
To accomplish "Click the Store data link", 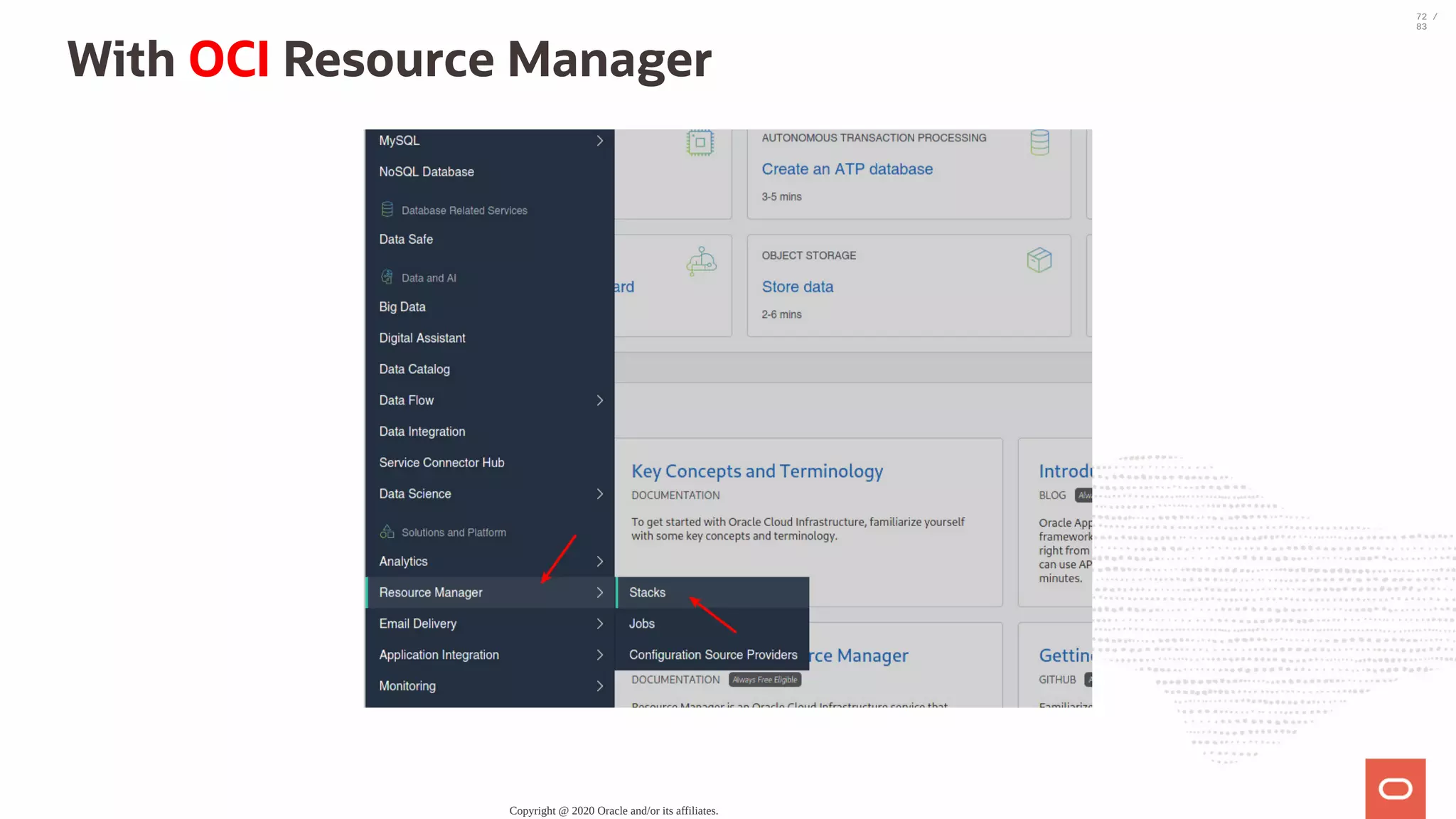I will tap(797, 287).
